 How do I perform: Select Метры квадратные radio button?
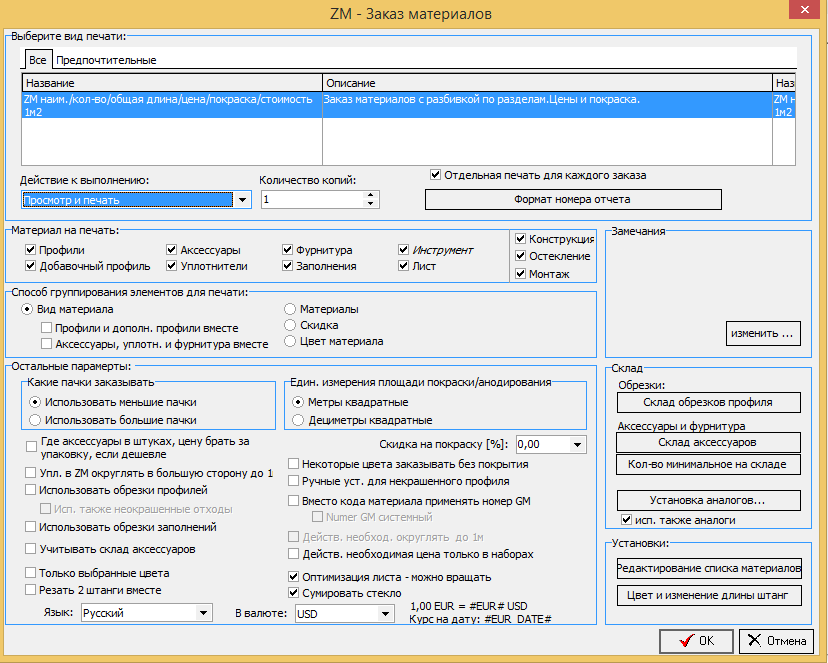[298, 402]
